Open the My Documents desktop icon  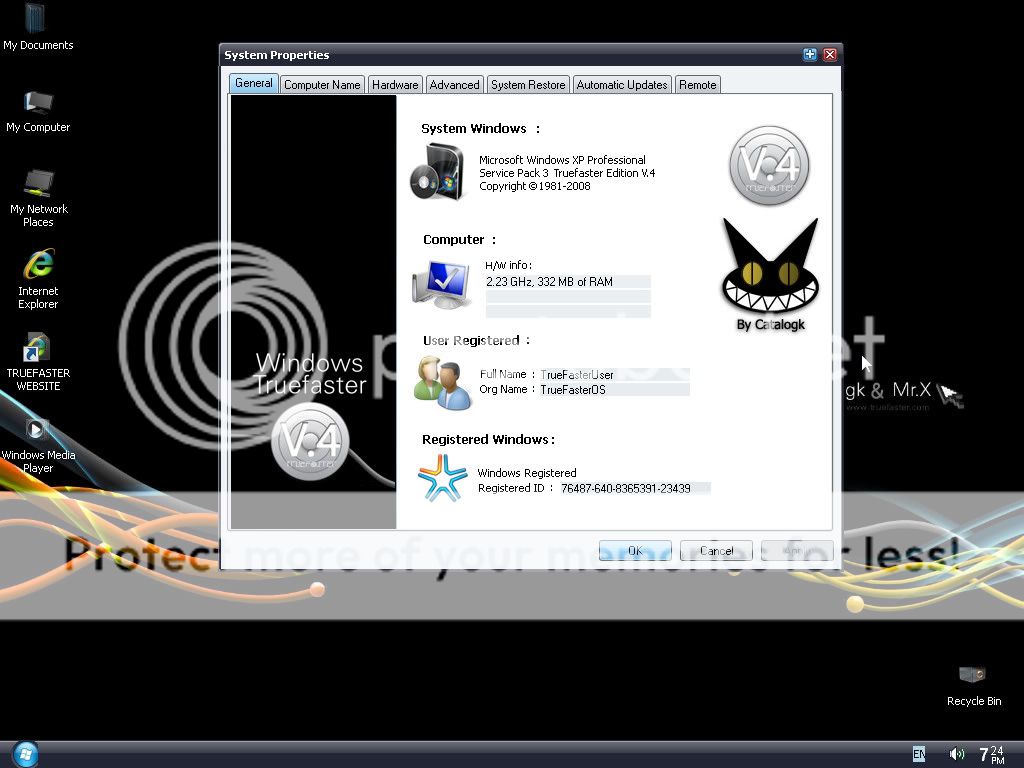point(37,20)
